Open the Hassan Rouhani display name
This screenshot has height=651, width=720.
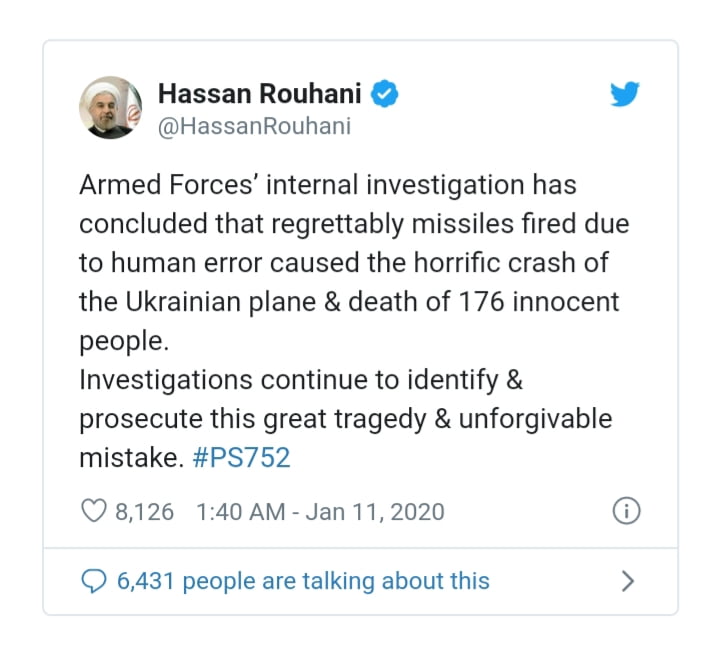(259, 94)
